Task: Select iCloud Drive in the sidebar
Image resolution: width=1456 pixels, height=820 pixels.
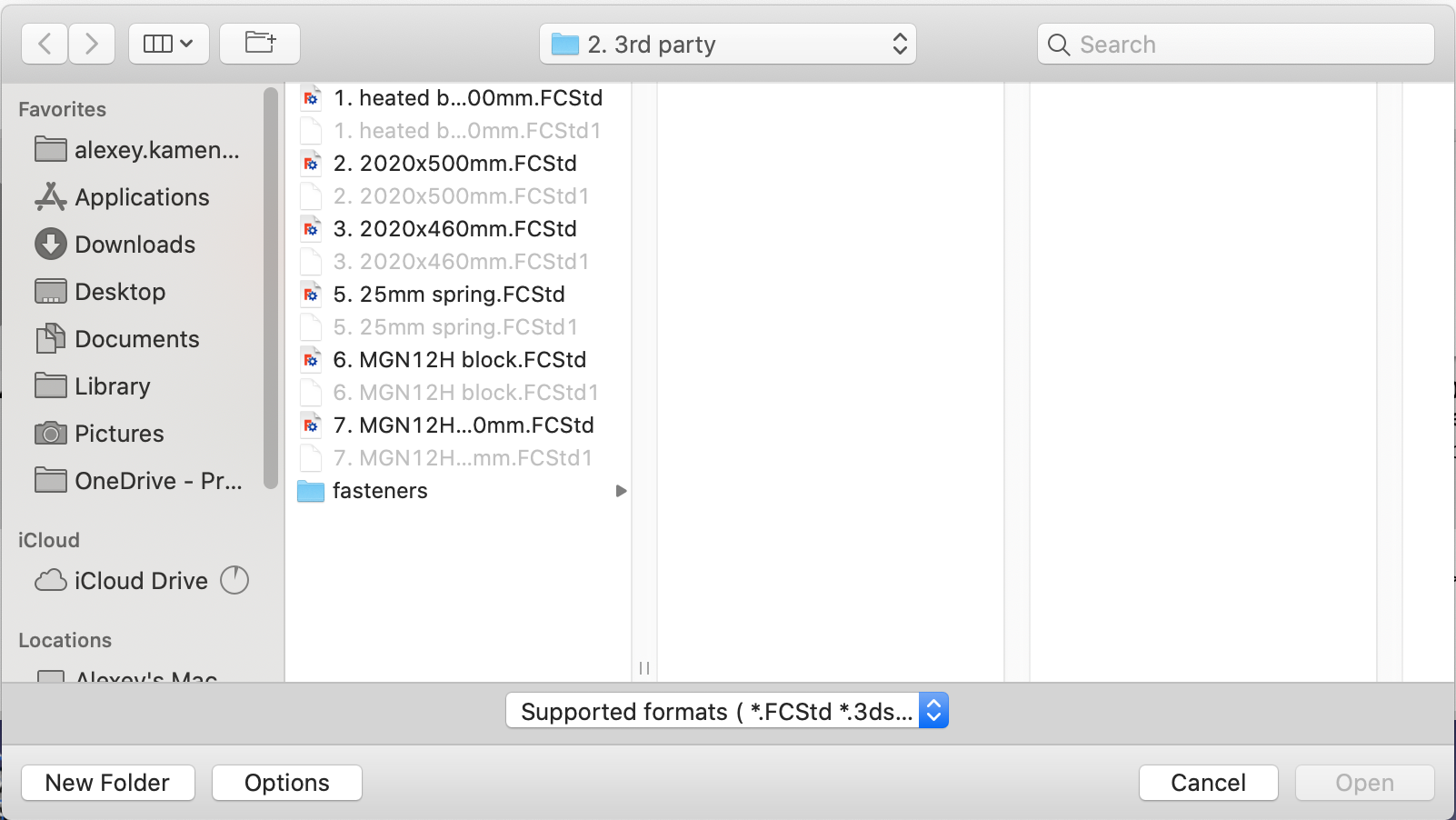Action: point(140,580)
